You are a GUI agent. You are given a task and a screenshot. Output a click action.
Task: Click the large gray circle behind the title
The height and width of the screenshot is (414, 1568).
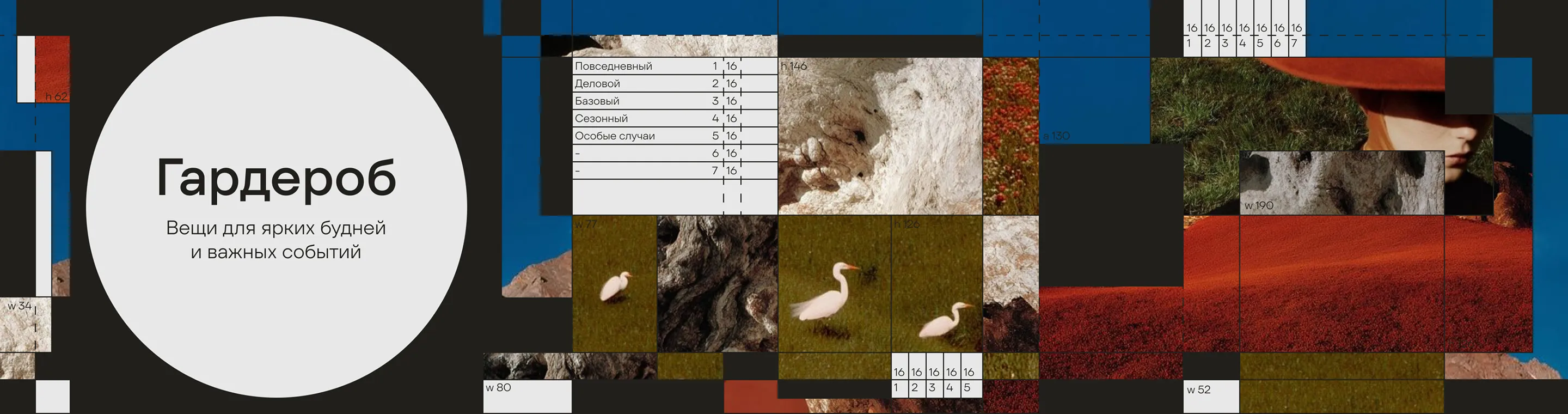pos(277,207)
